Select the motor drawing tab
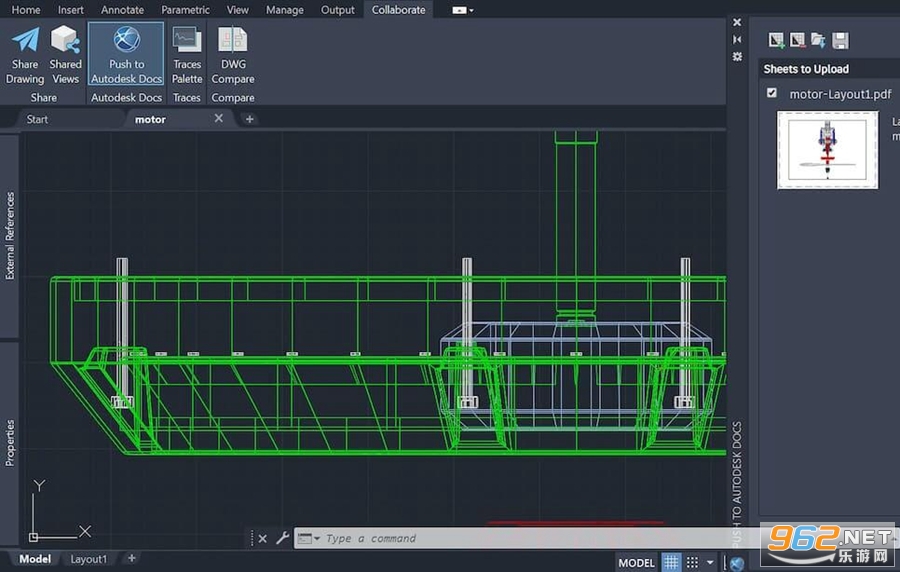900x572 pixels. [150, 119]
